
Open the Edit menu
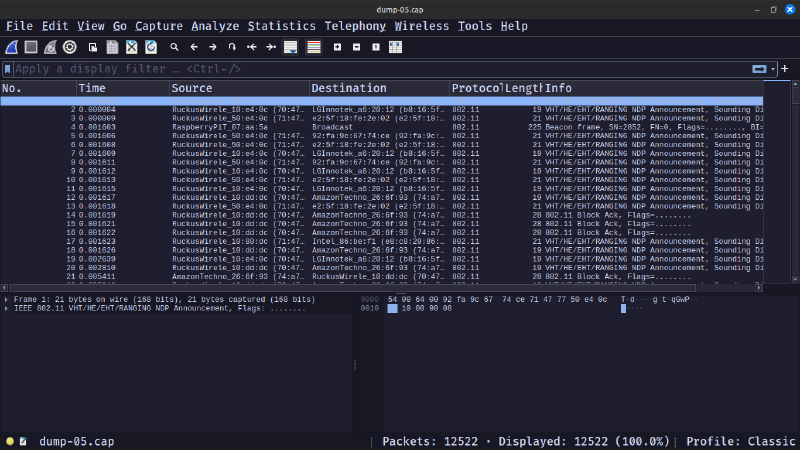pos(55,26)
